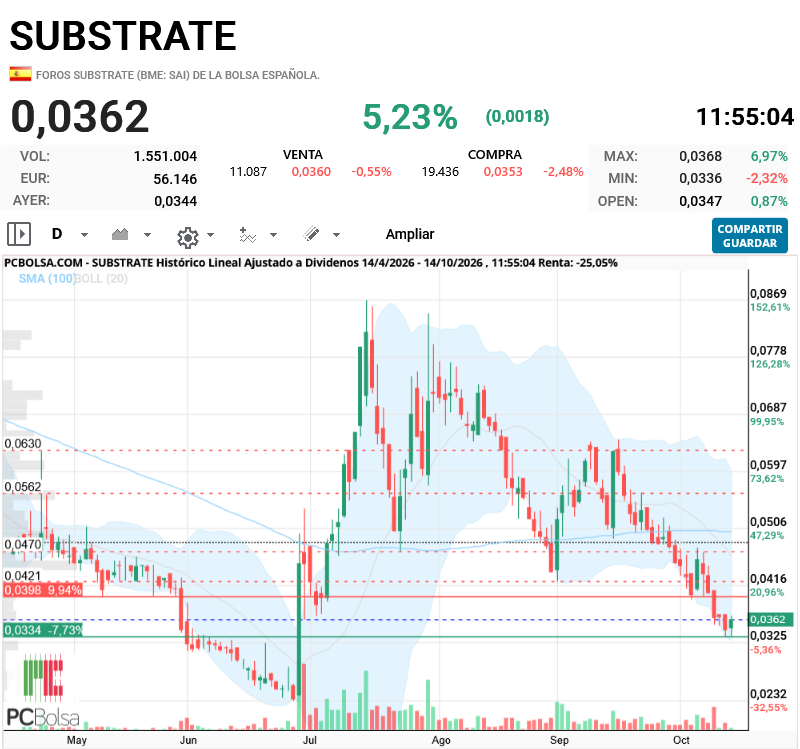The width and height of the screenshot is (800, 749).
Task: Click the COMPARTIR GUARDAR button
Action: pyautogui.click(x=750, y=236)
